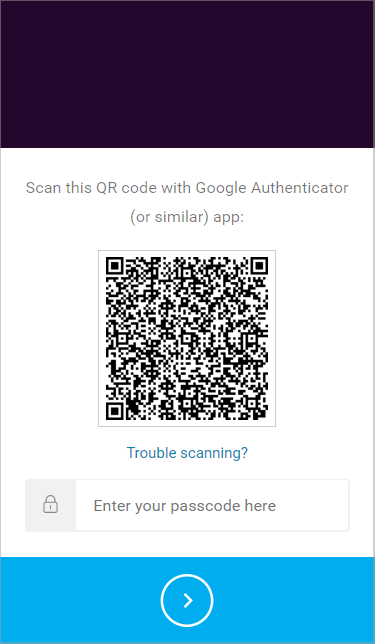Focus the "Enter your passcode here" field
The height and width of the screenshot is (644, 375).
(x=212, y=506)
